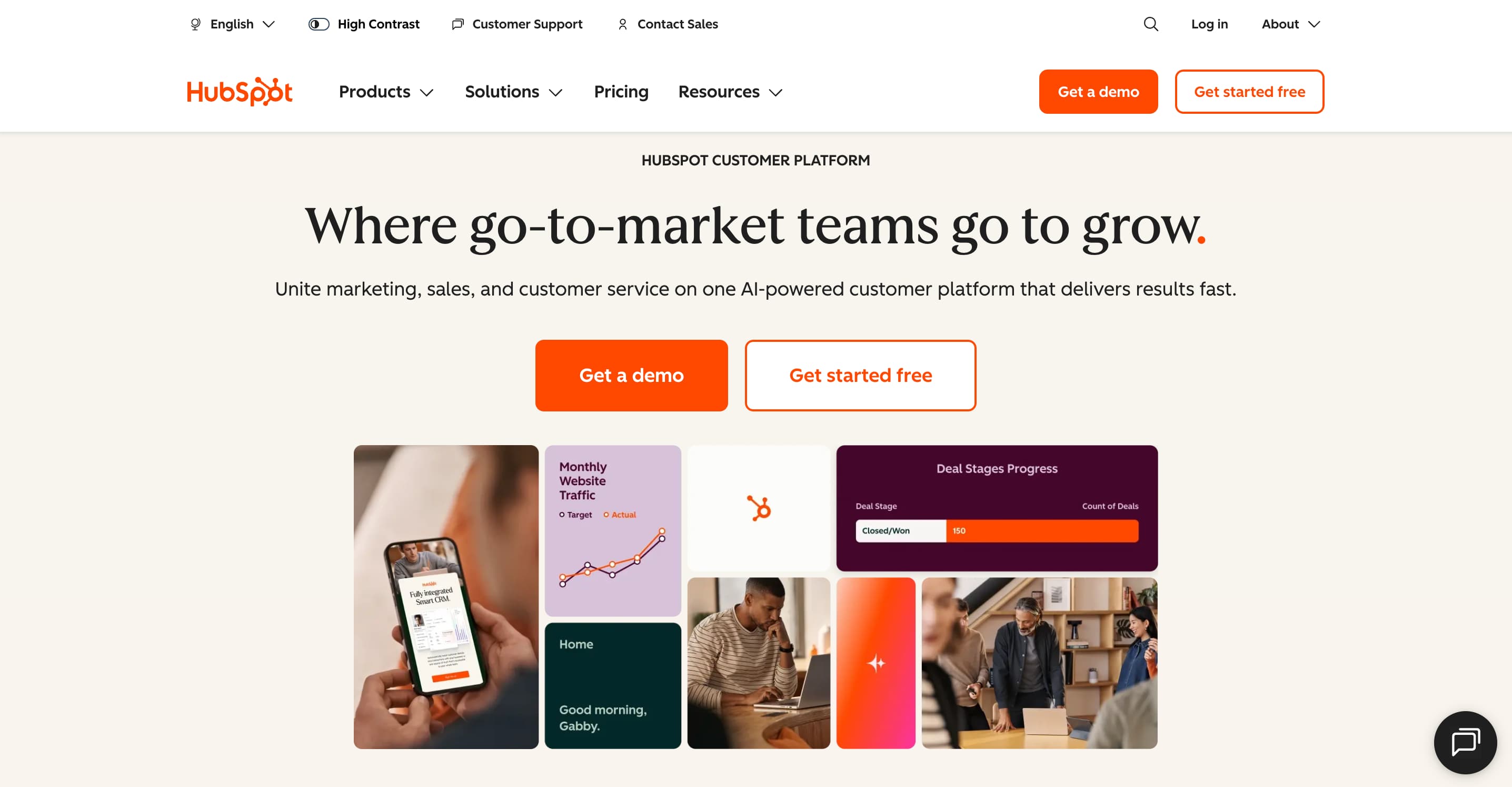Click the orange sprocket logo tile
1512x787 pixels.
point(758,508)
